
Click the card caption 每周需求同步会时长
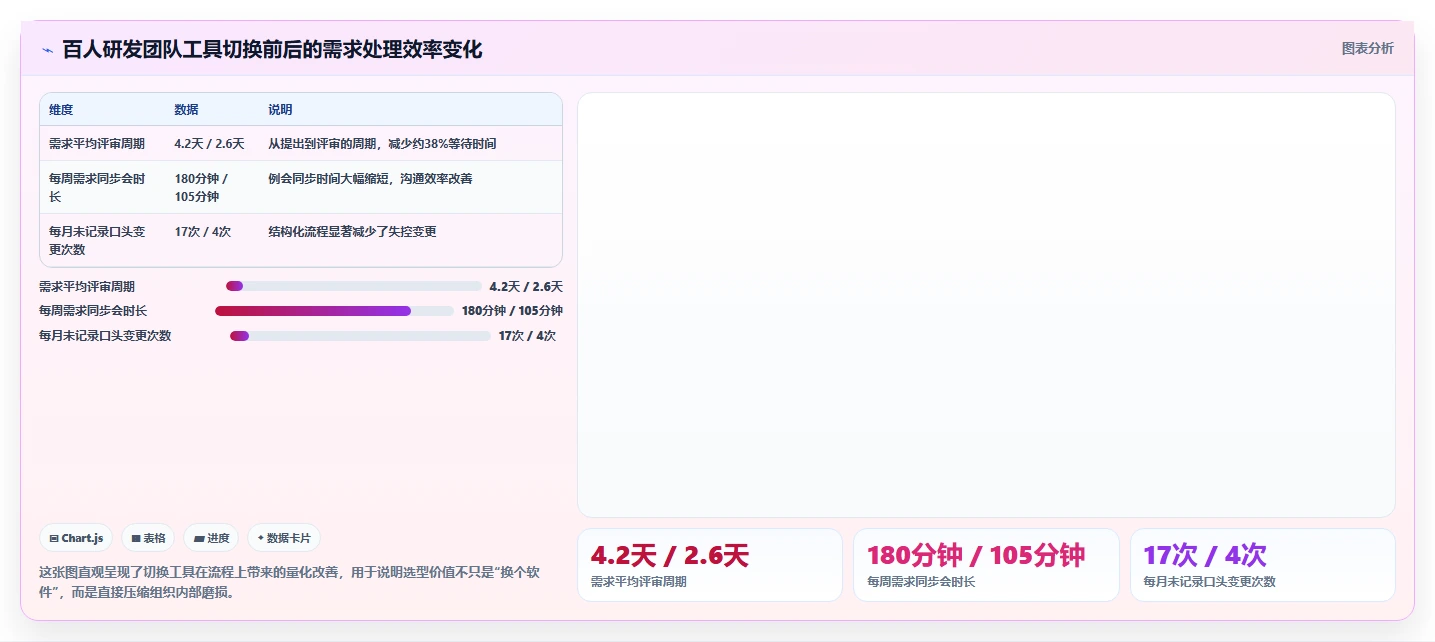921,582
